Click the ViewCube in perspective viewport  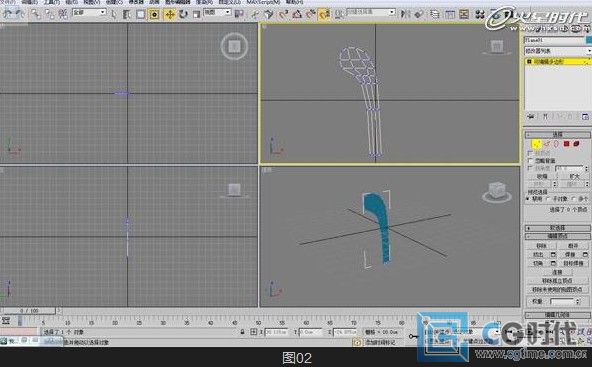point(497,192)
